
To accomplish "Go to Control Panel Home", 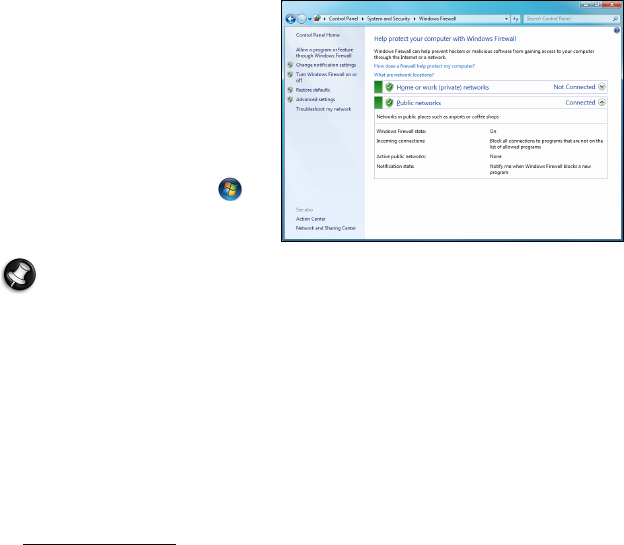I will click(318, 35).
